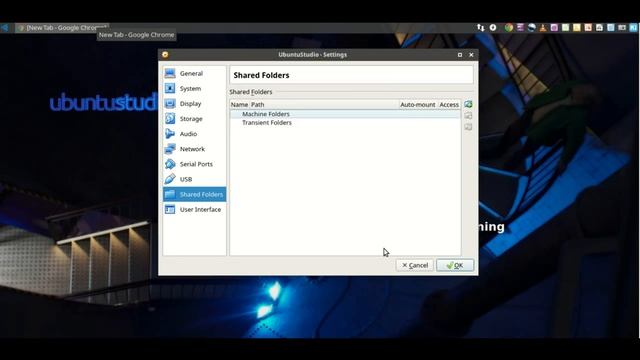Click the remove shared folder icon
This screenshot has height=360, width=640.
pyautogui.click(x=468, y=127)
